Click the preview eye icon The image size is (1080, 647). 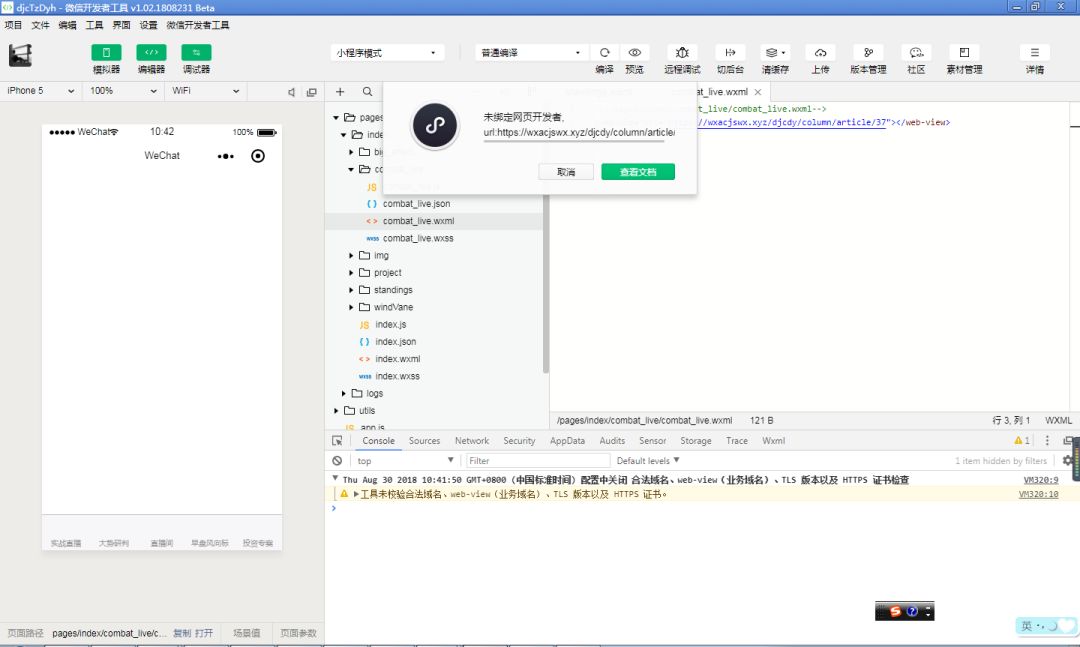(634, 52)
